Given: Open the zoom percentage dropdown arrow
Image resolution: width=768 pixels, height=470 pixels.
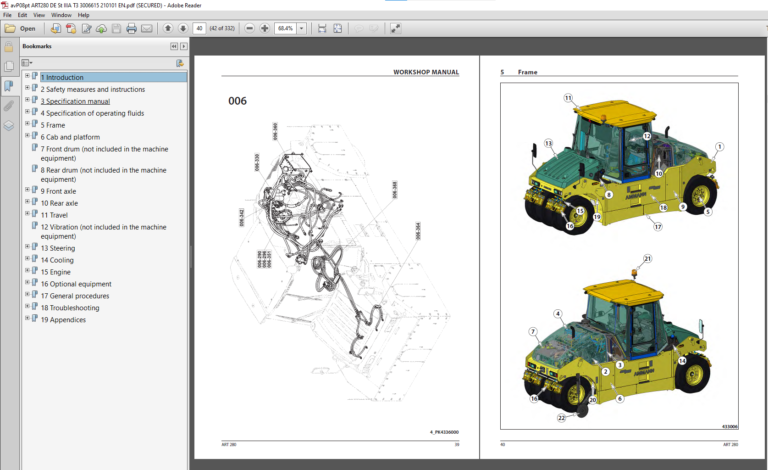Looking at the screenshot, I should click(x=302, y=29).
